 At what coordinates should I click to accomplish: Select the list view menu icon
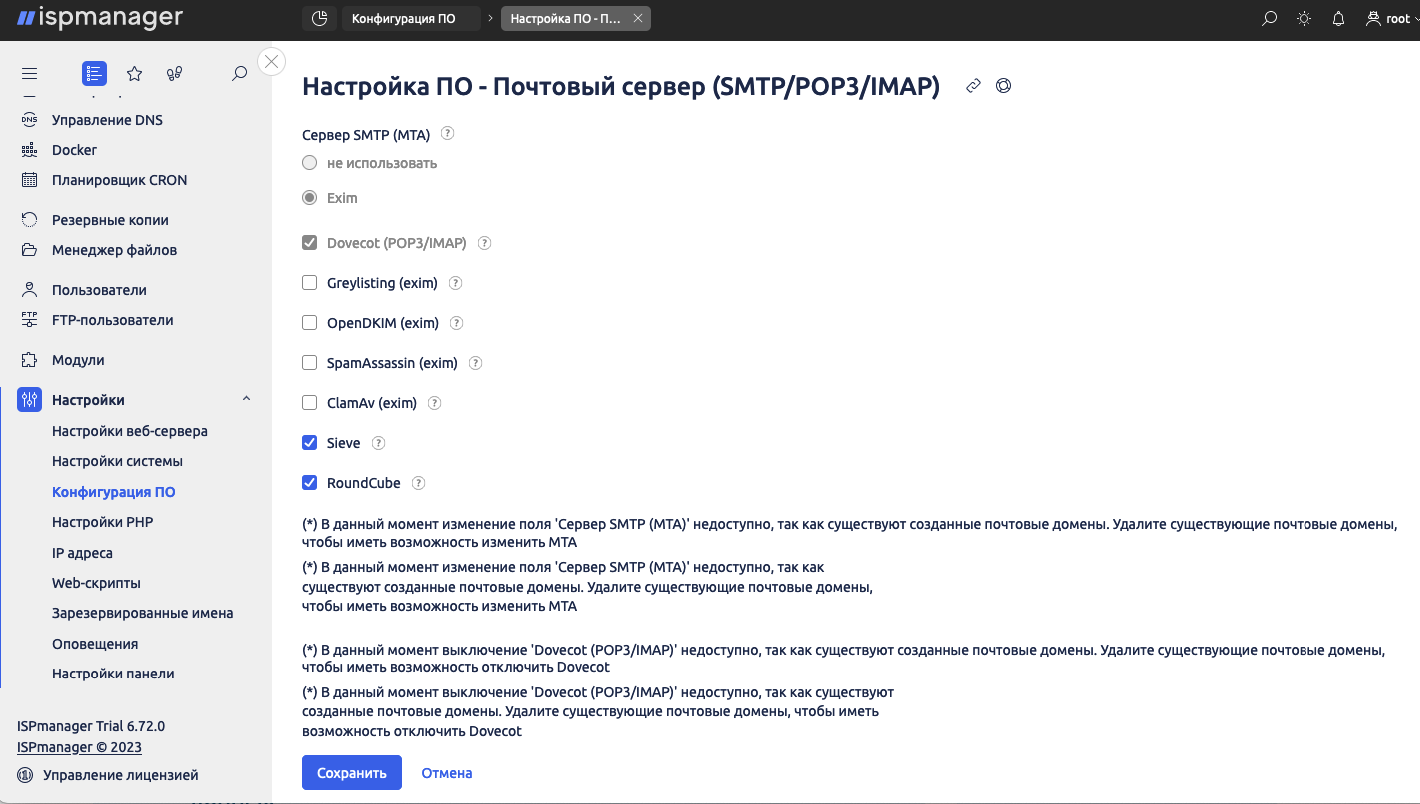pyautogui.click(x=94, y=73)
